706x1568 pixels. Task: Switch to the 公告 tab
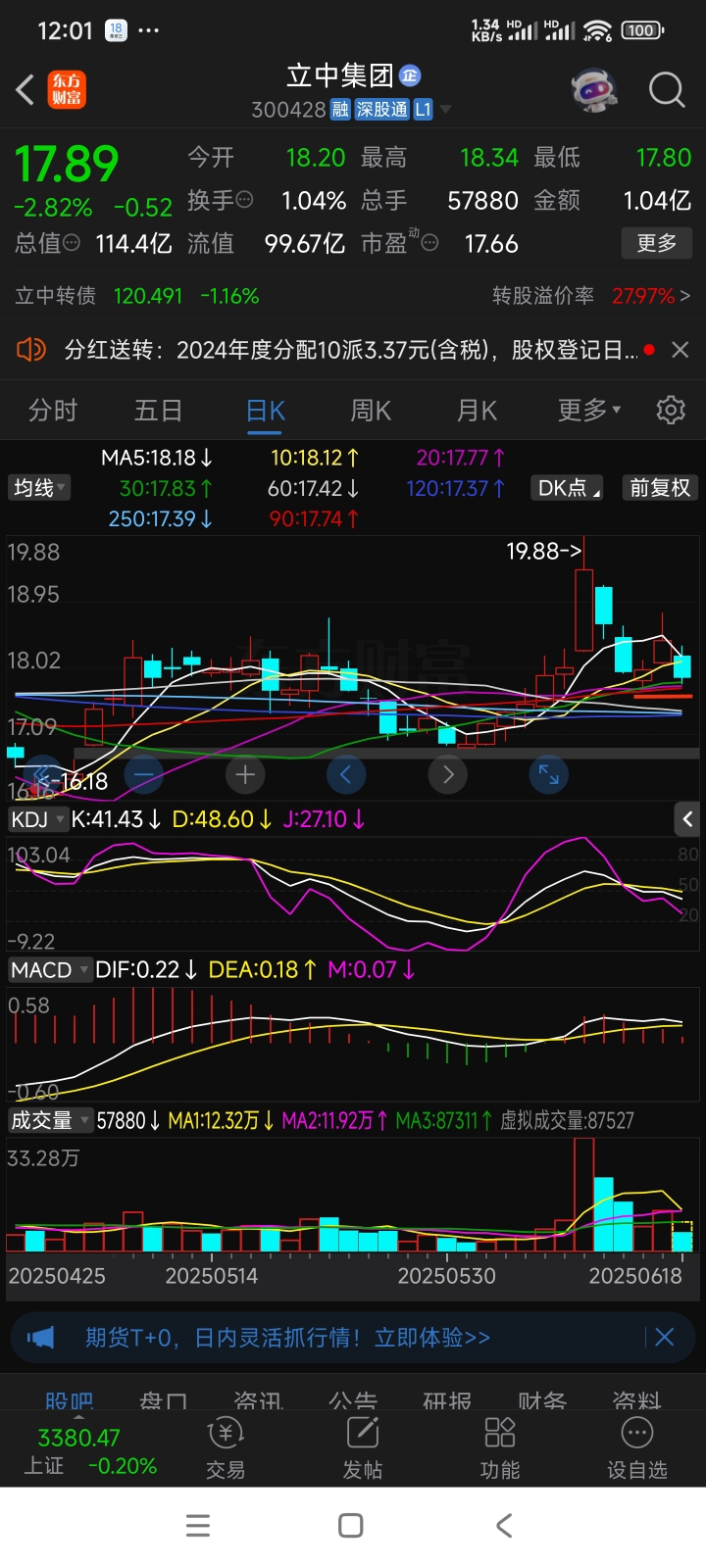click(x=353, y=1400)
